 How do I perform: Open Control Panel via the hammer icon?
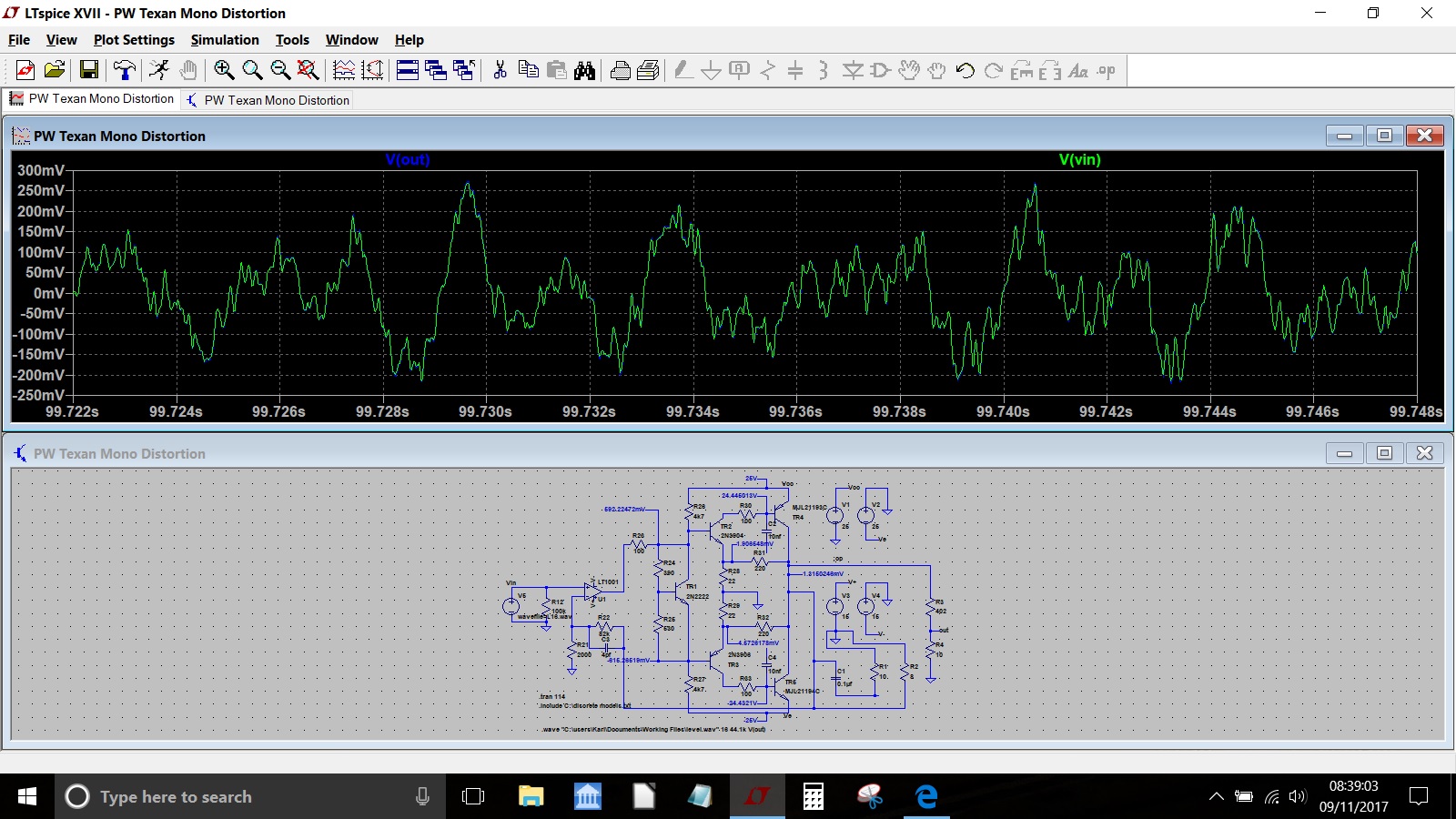point(125,70)
